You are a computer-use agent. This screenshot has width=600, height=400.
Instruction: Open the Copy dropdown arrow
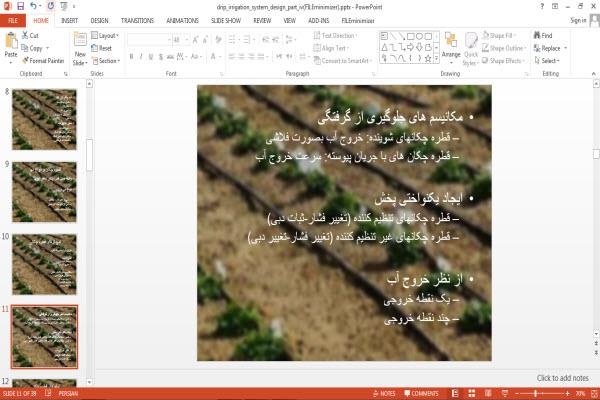(x=47, y=48)
